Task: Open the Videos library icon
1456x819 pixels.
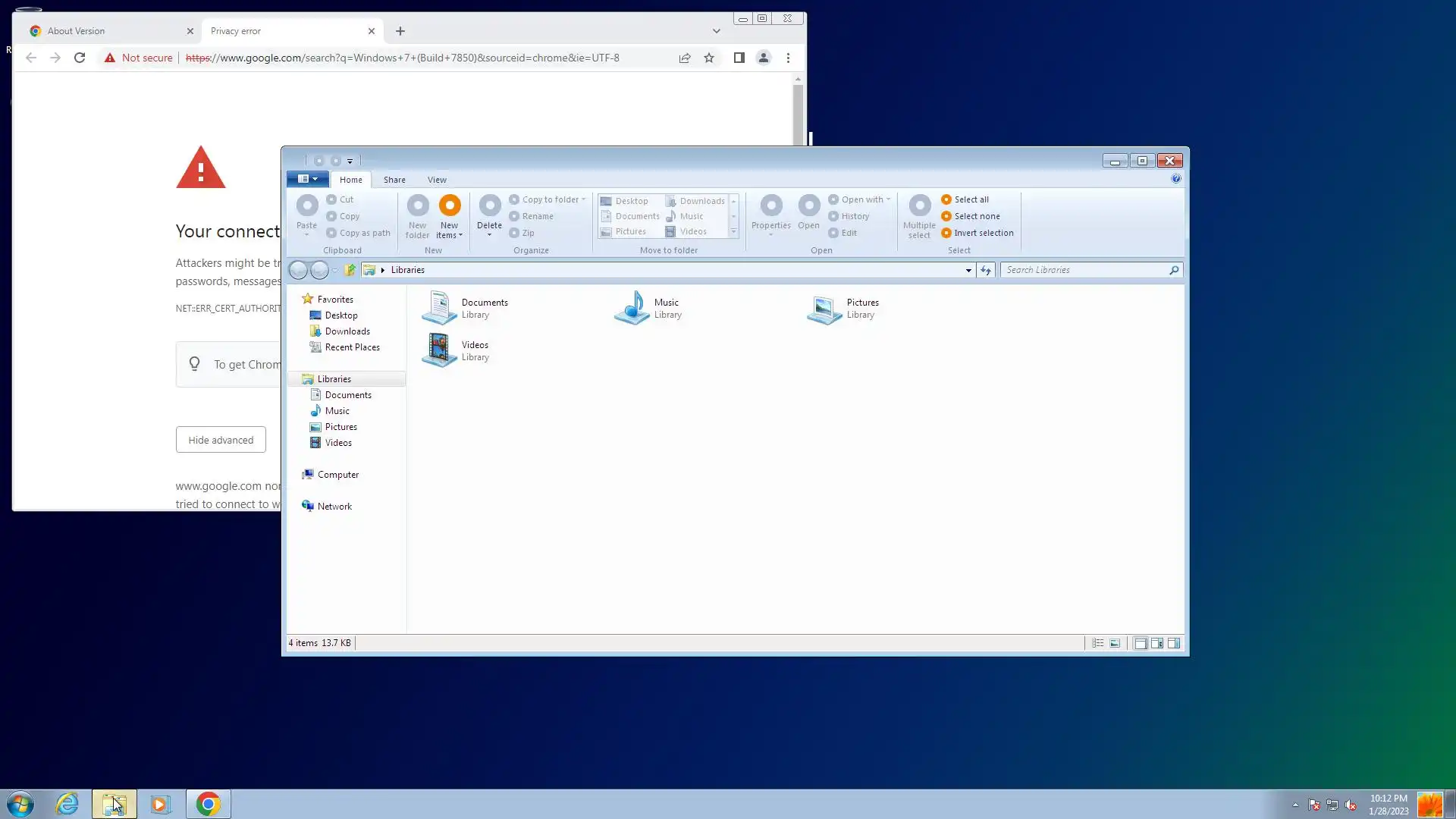Action: click(x=439, y=350)
